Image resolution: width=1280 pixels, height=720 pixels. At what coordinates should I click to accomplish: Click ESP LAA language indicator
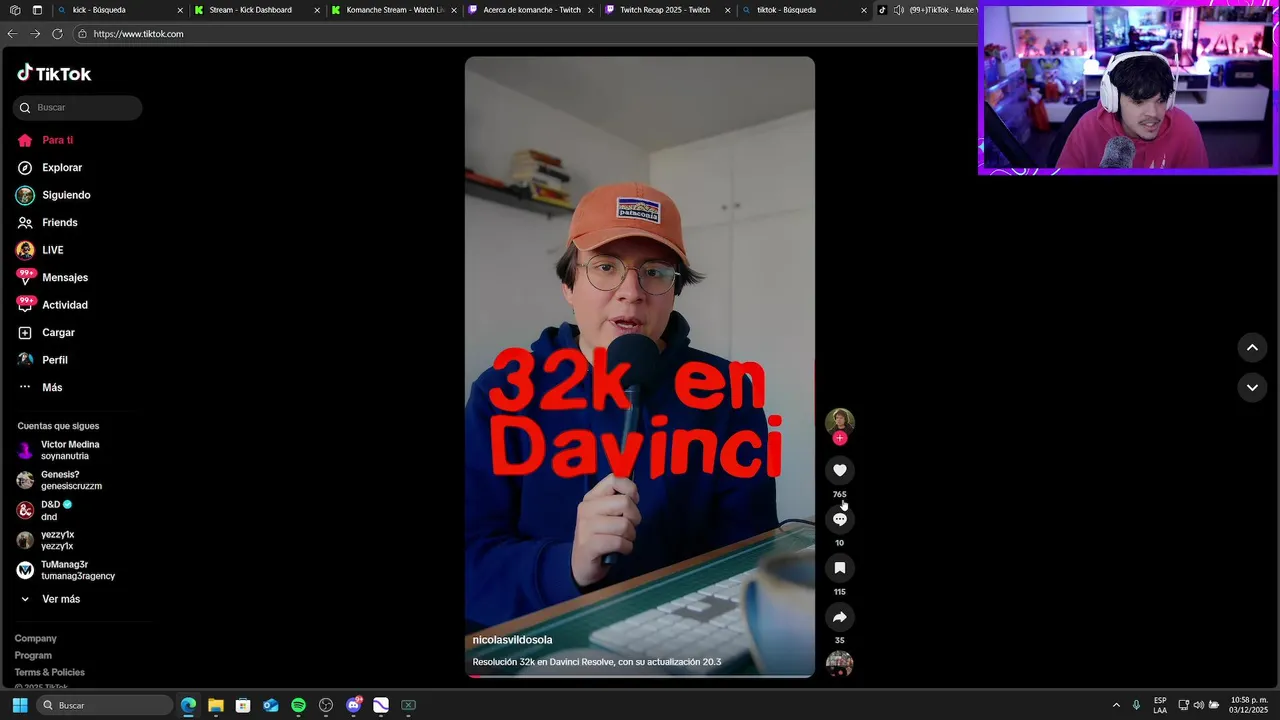coord(1160,705)
